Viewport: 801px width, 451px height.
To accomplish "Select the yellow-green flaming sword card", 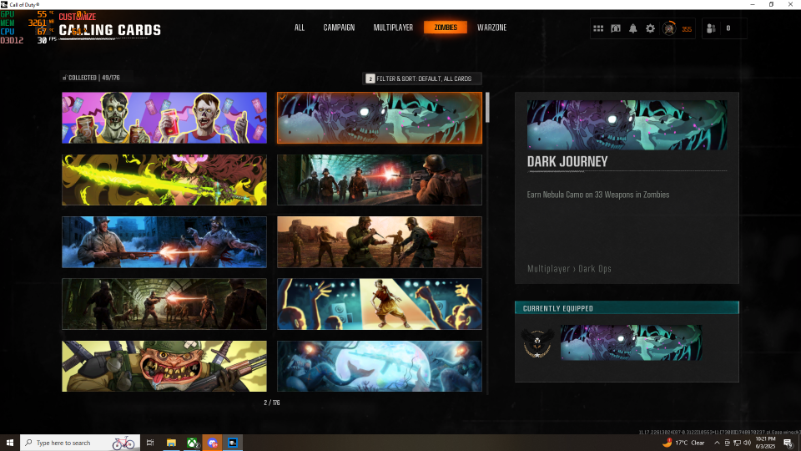I will pos(164,180).
